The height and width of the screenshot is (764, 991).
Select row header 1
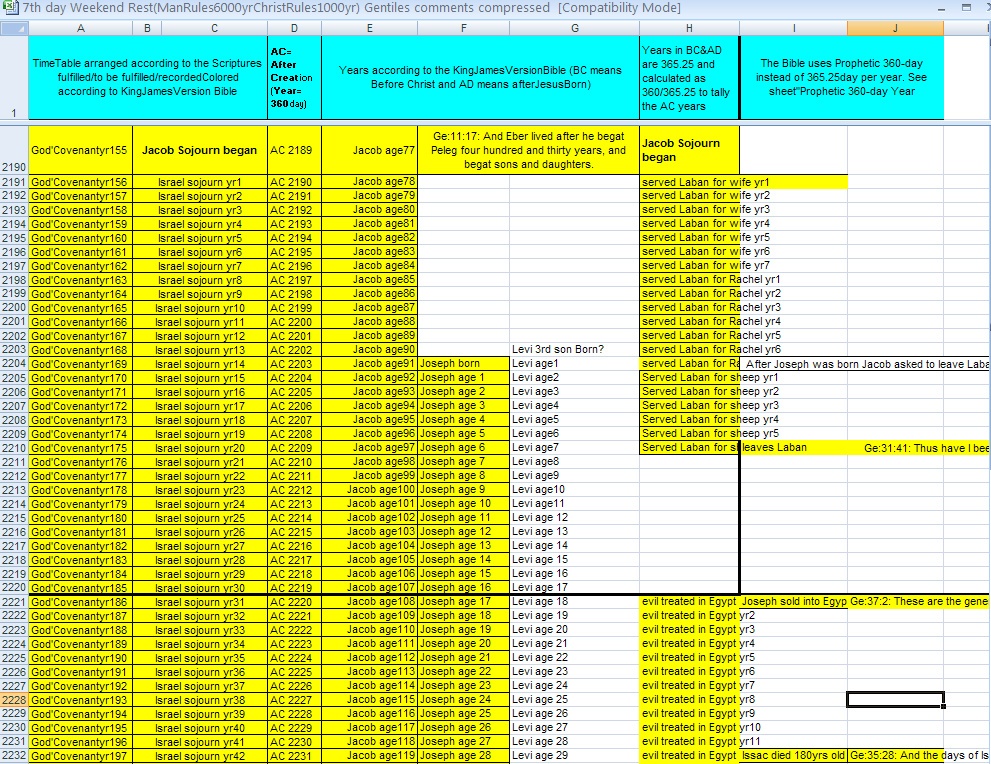[14, 78]
